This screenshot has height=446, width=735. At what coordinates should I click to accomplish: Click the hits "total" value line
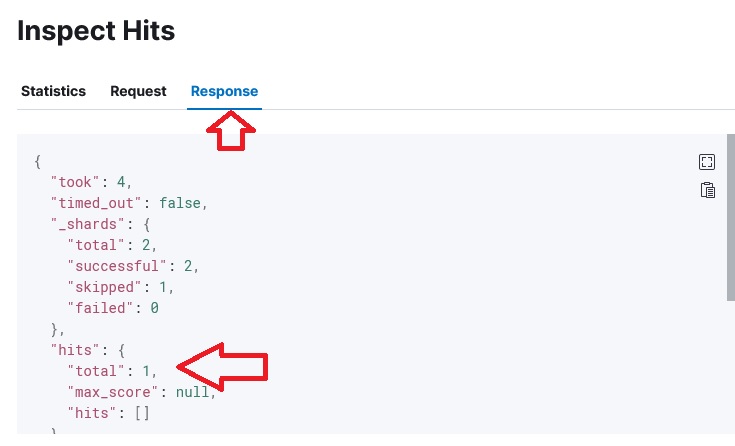(112, 371)
